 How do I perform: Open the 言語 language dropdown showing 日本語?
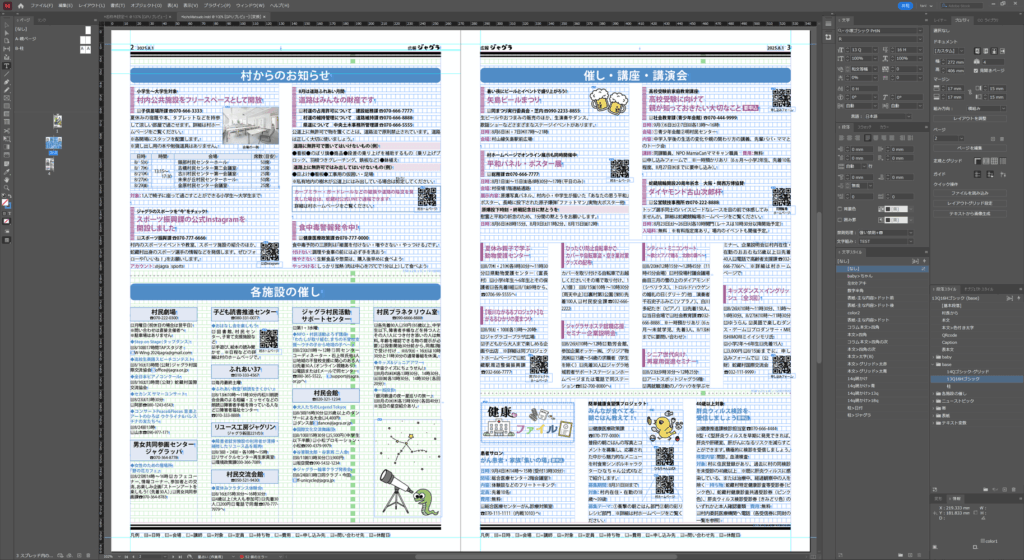(x=888, y=116)
